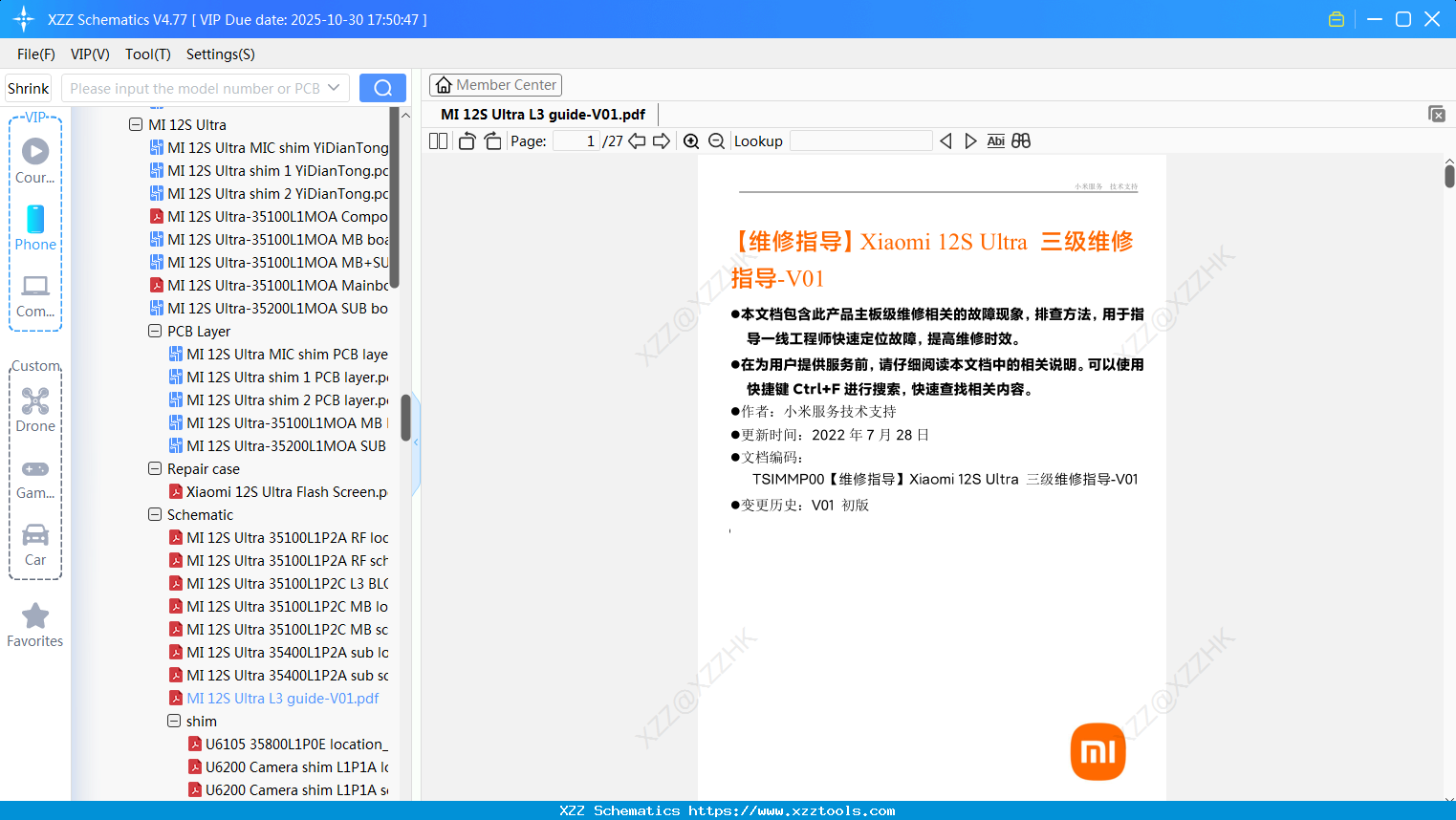
Task: Open the Tool menu
Action: pos(147,54)
